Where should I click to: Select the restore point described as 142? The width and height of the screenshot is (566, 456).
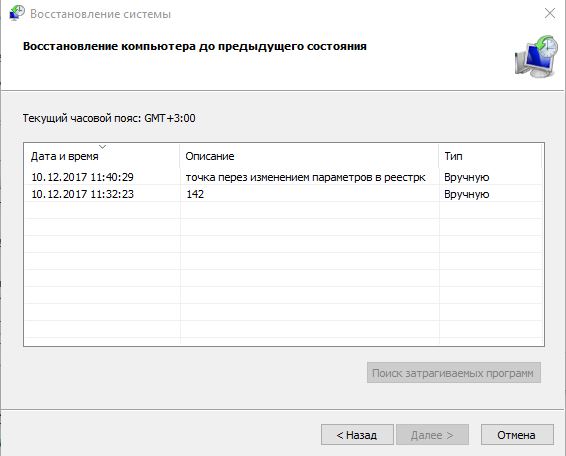[195, 194]
